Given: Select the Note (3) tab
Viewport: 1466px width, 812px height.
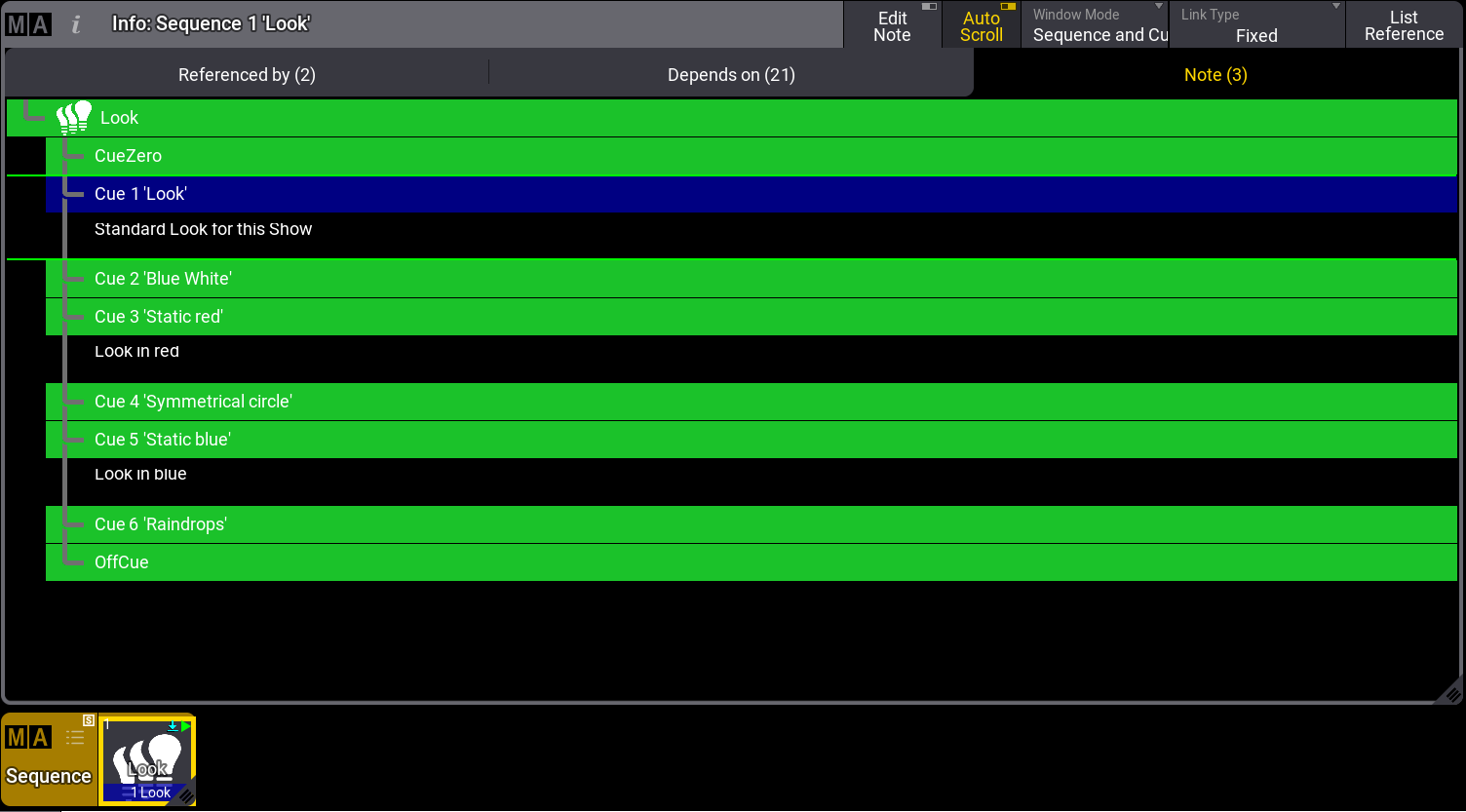Looking at the screenshot, I should click(1215, 75).
